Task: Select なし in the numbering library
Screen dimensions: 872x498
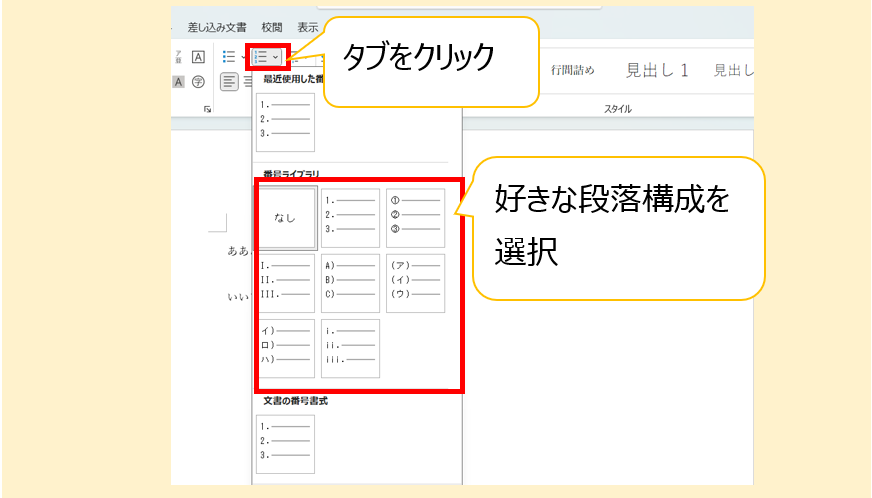Action: pos(287,218)
